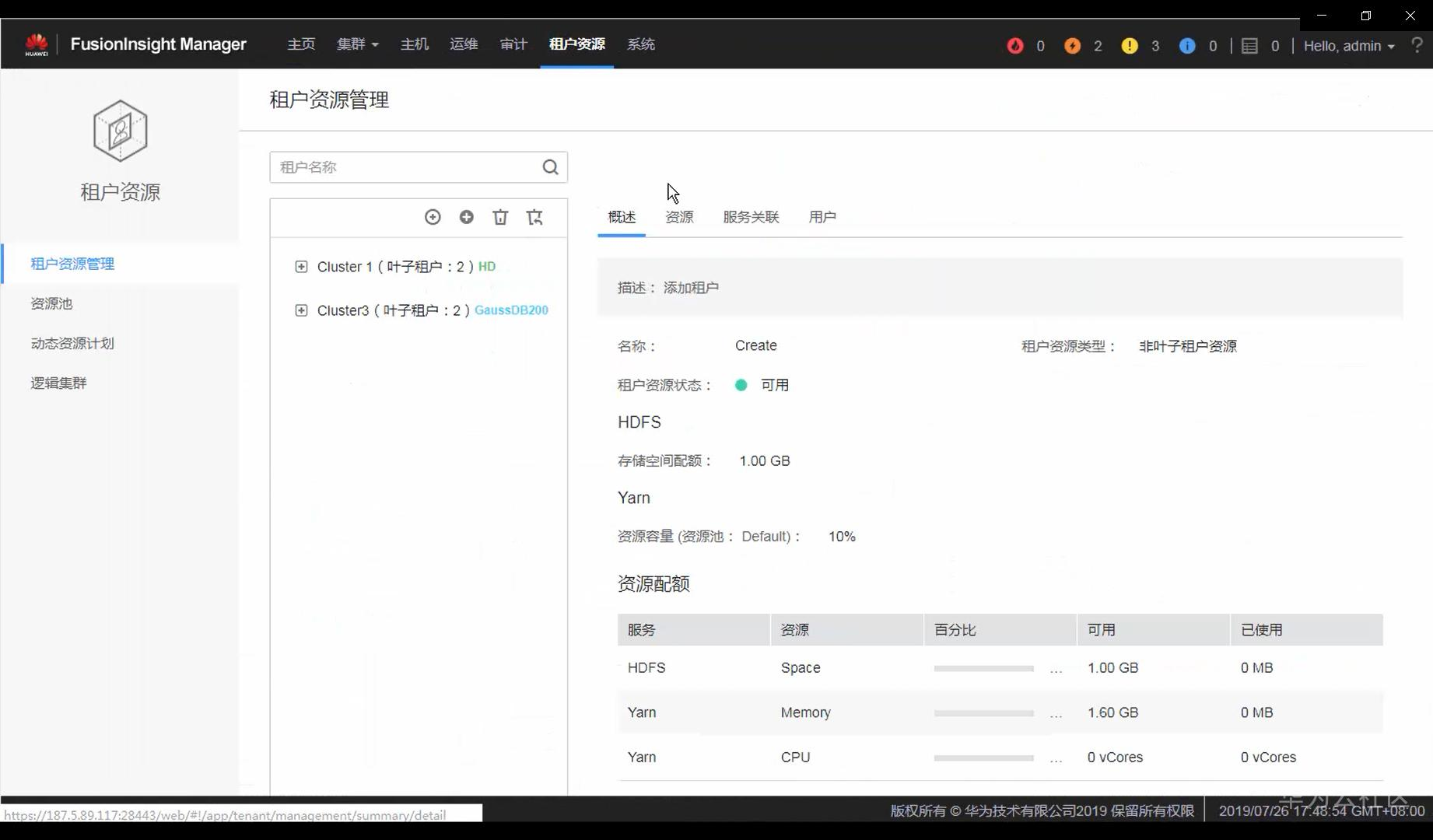This screenshot has width=1433, height=840.
Task: Open the 主机 menu
Action: 415,44
